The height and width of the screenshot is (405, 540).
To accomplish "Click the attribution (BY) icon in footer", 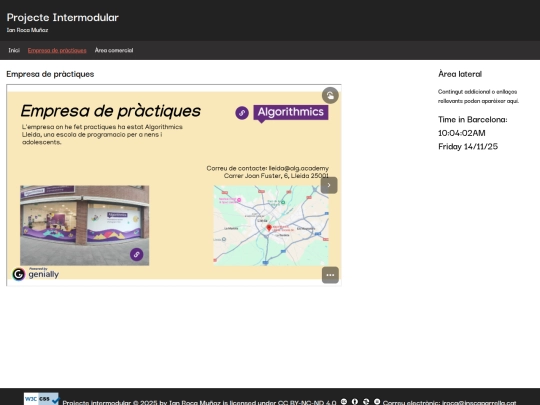I will tap(355, 402).
